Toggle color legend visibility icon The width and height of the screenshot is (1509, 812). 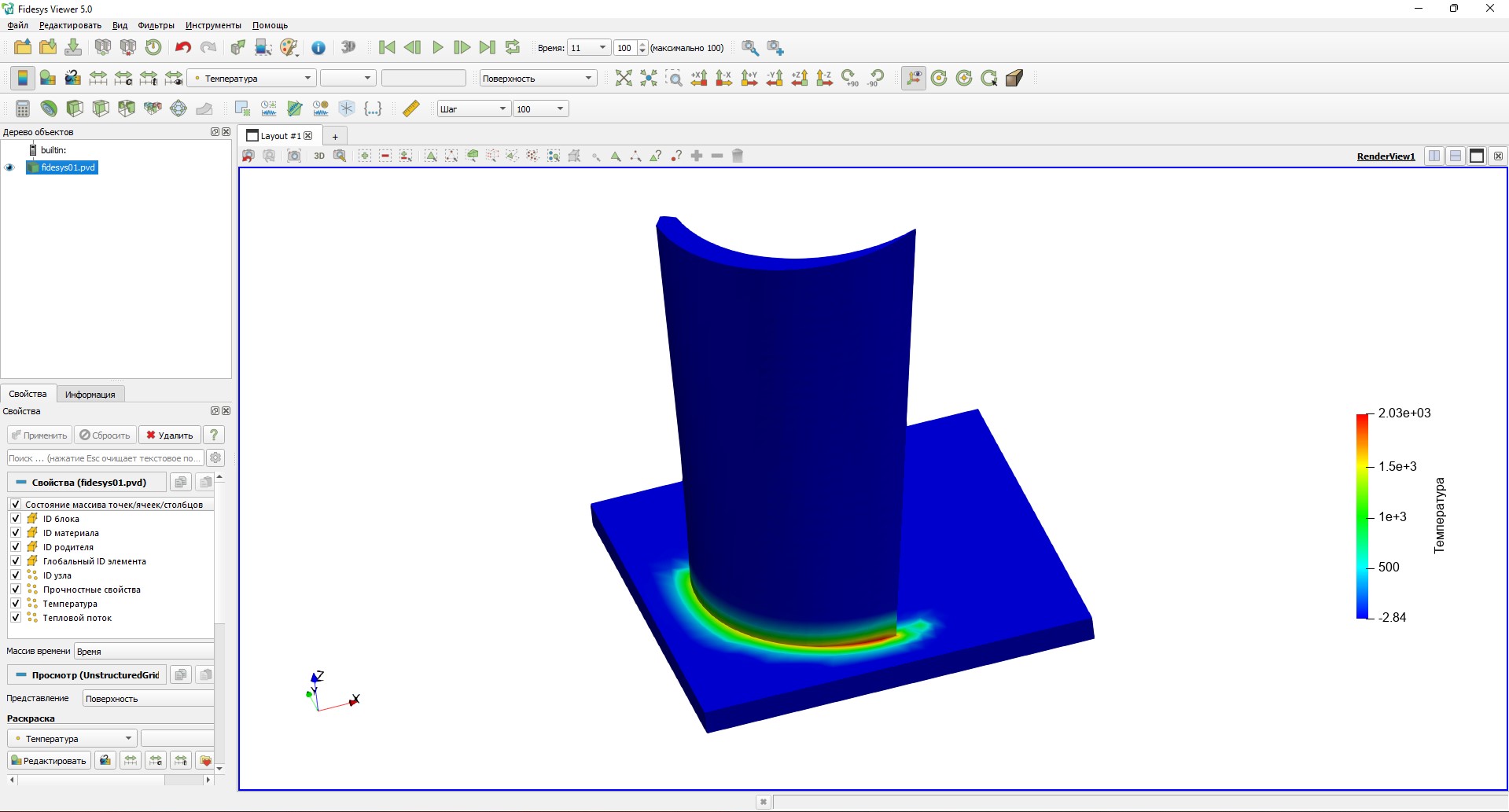coord(23,78)
